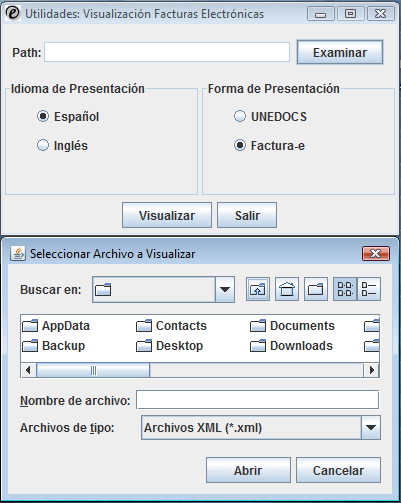This screenshot has height=503, width=401.
Task: Select the AppData folder
Action: [x=56, y=326]
